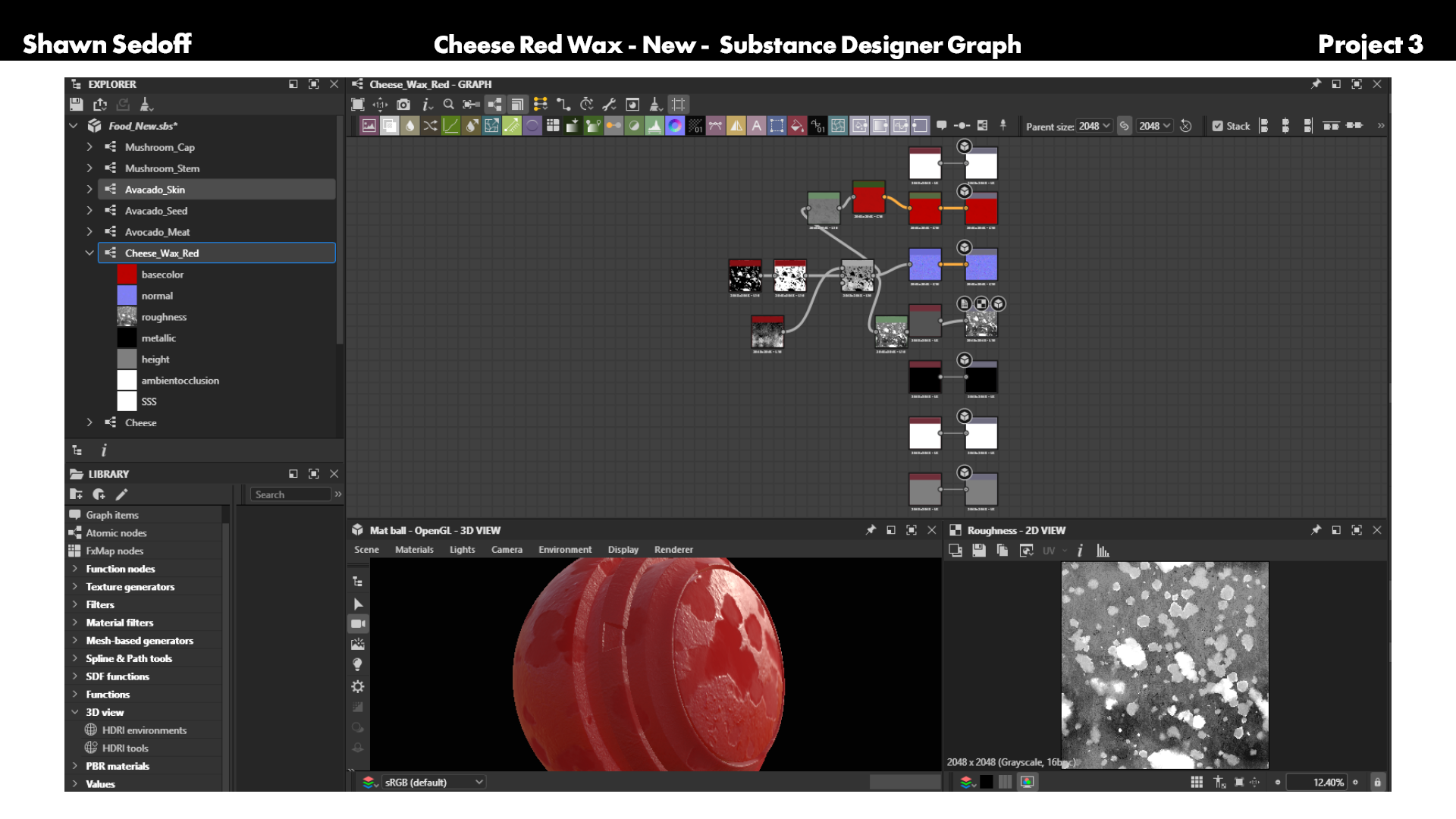Click the metallic black swatch
The width and height of the screenshot is (1456, 819).
(x=127, y=338)
